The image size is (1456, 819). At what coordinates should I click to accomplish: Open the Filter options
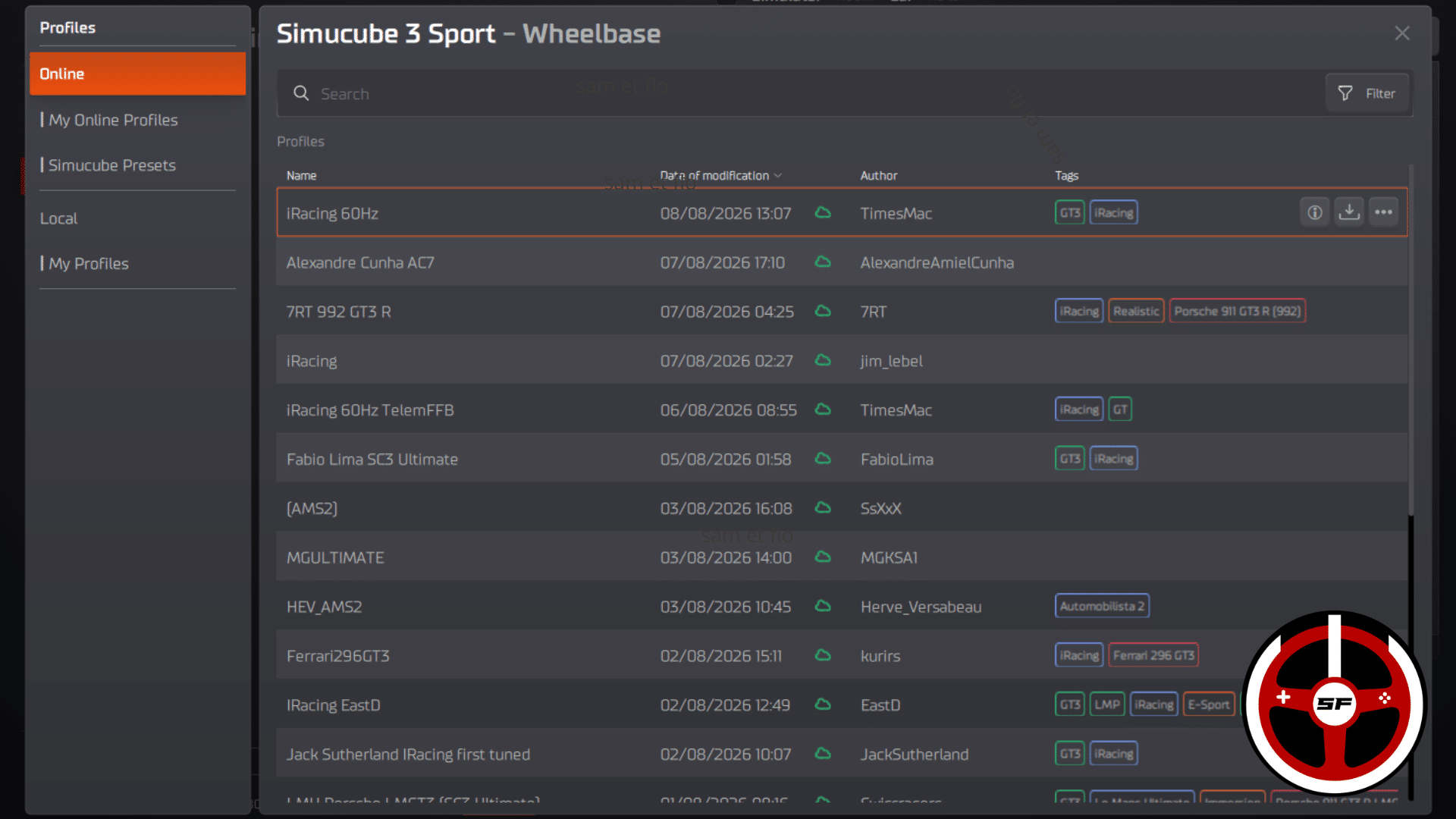[x=1367, y=93]
